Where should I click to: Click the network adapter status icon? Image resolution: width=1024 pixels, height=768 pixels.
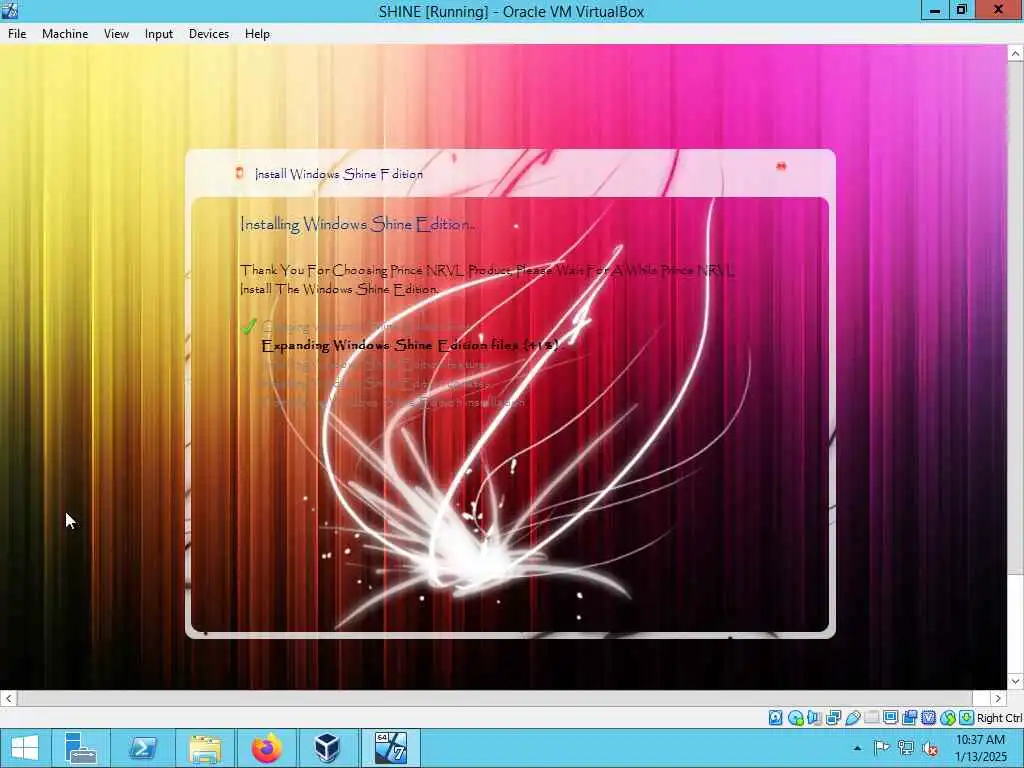833,718
